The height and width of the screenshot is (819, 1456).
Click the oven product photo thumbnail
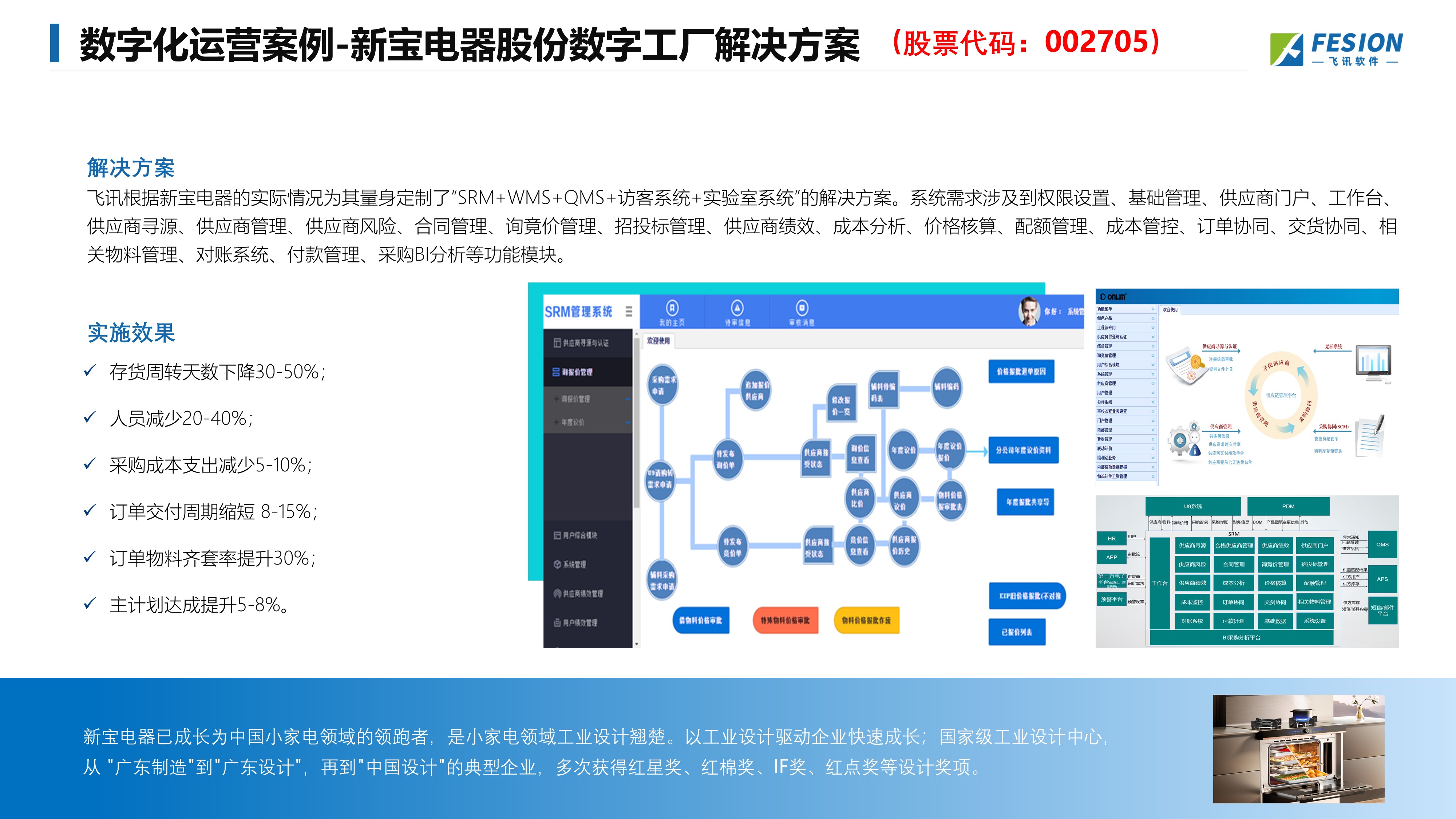tap(1298, 748)
